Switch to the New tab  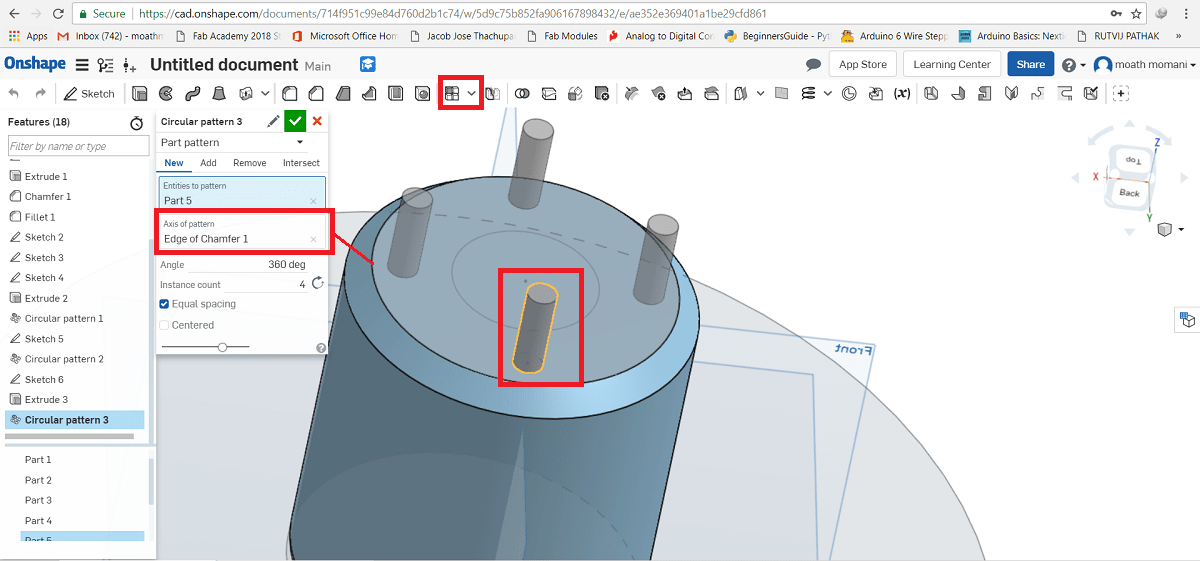tap(174, 163)
